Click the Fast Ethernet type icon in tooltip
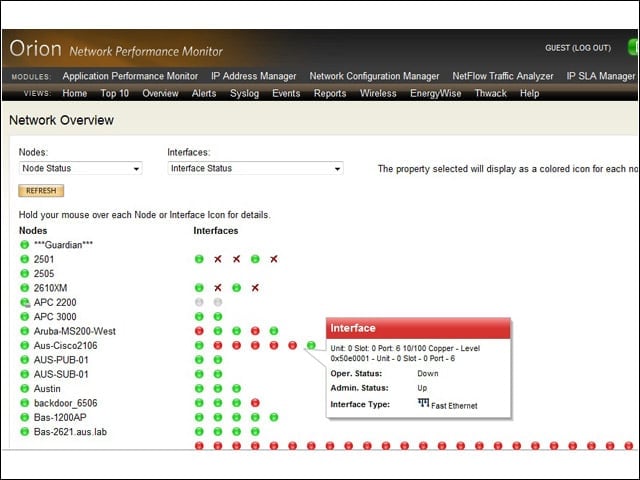This screenshot has height=480, width=640. pyautogui.click(x=423, y=403)
